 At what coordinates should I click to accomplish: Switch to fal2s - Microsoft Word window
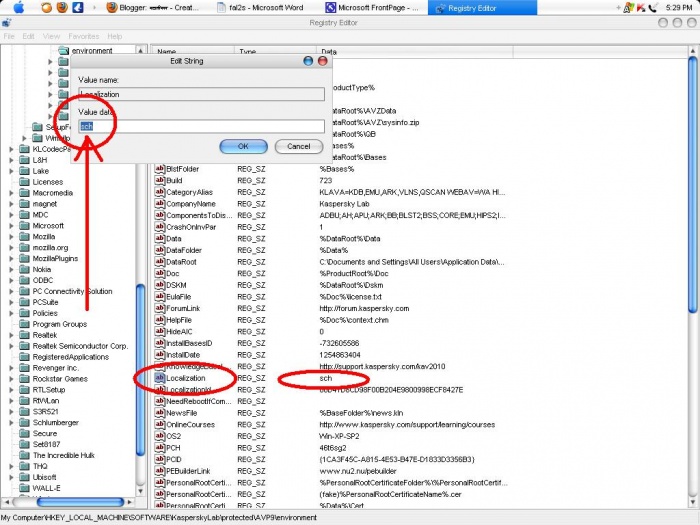point(260,8)
